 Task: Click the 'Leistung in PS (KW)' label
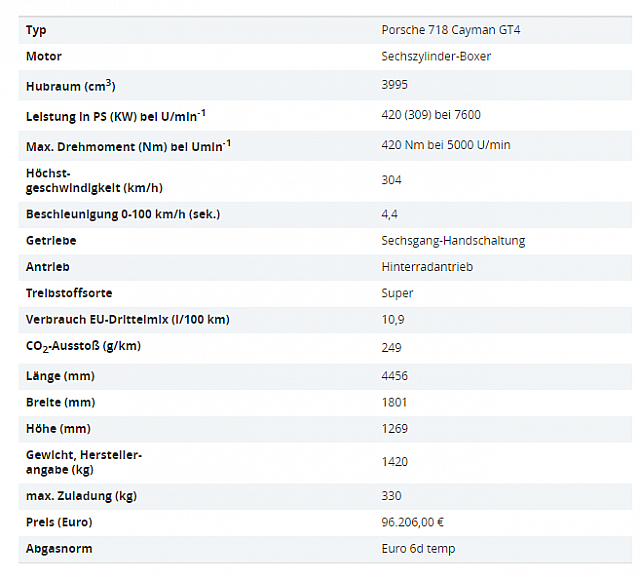116,116
